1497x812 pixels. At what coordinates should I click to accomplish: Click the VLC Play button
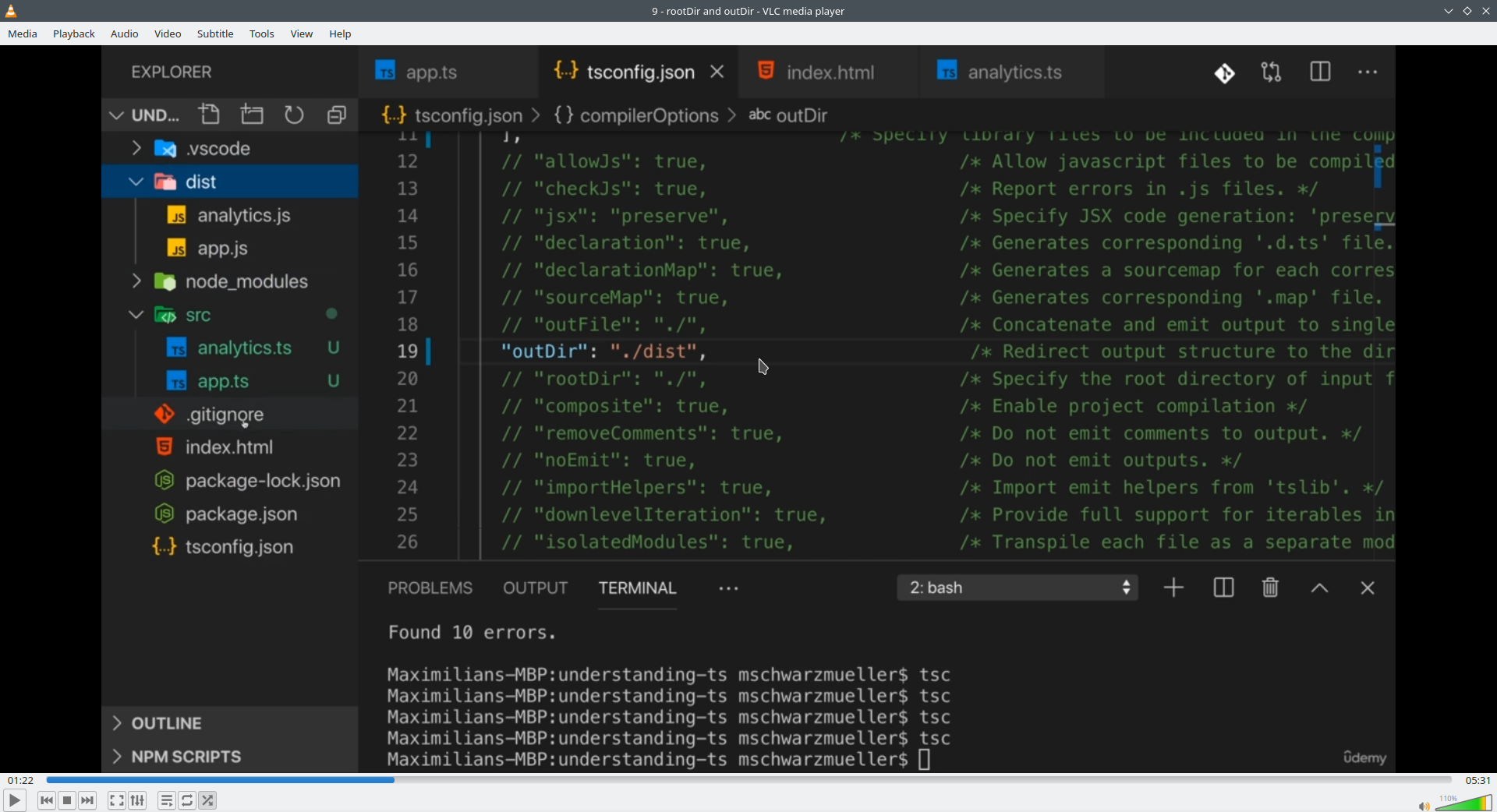pyautogui.click(x=14, y=800)
